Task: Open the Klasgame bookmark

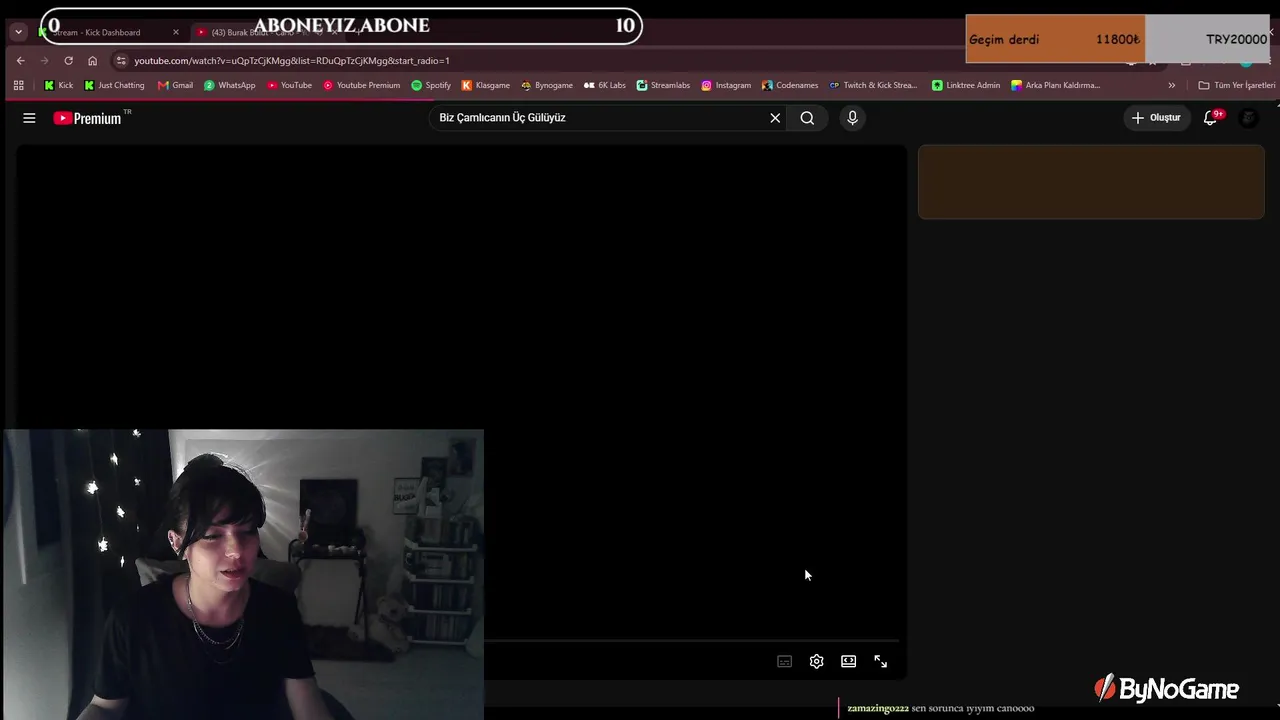Action: tap(486, 85)
